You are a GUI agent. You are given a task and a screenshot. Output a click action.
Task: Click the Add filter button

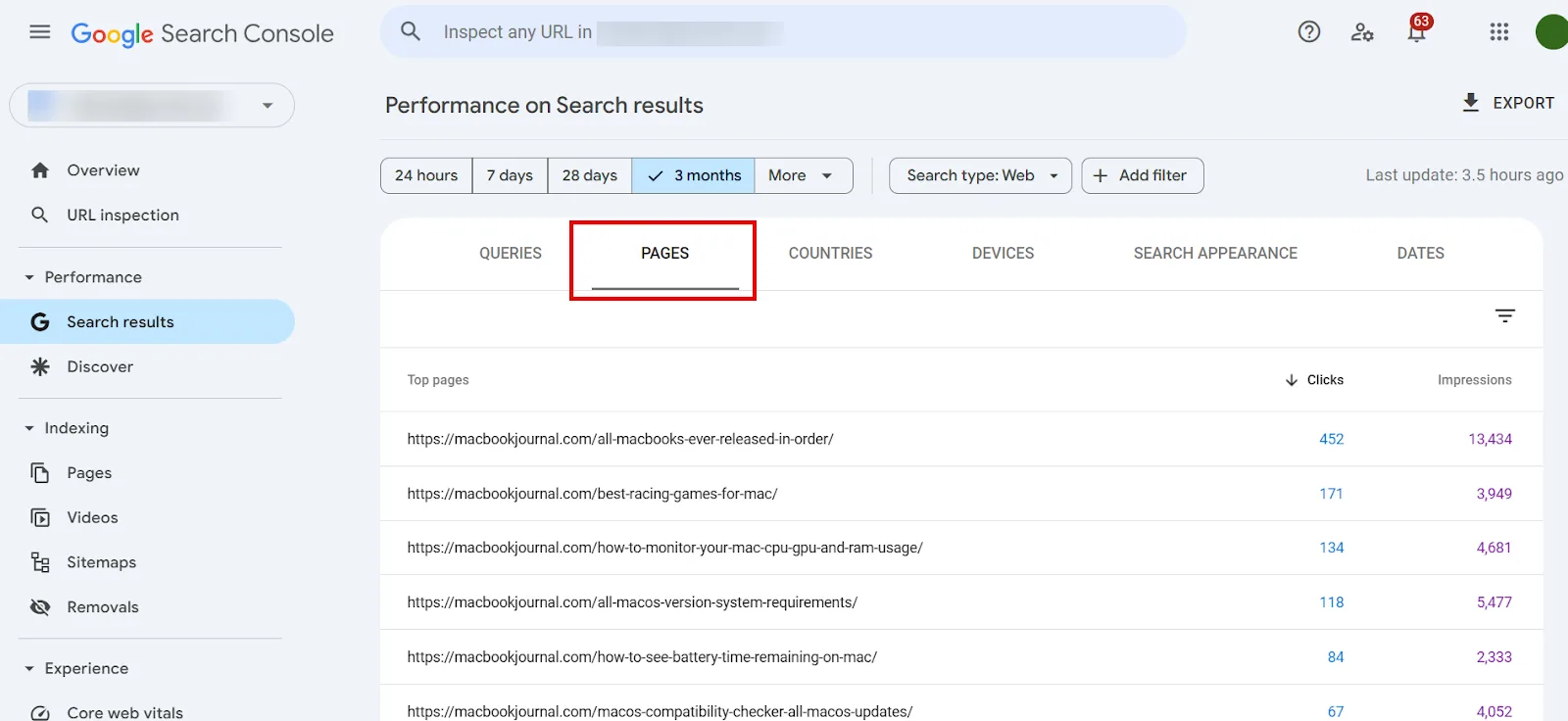tap(1143, 175)
